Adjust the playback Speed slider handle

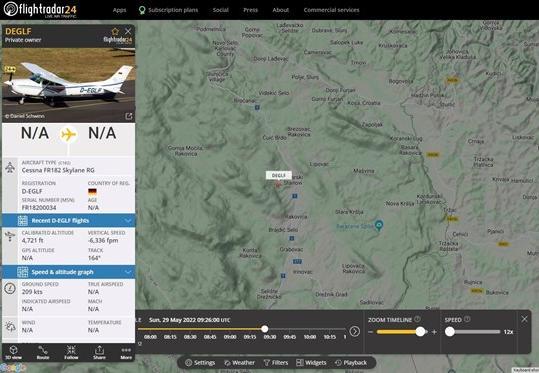pyautogui.click(x=450, y=332)
